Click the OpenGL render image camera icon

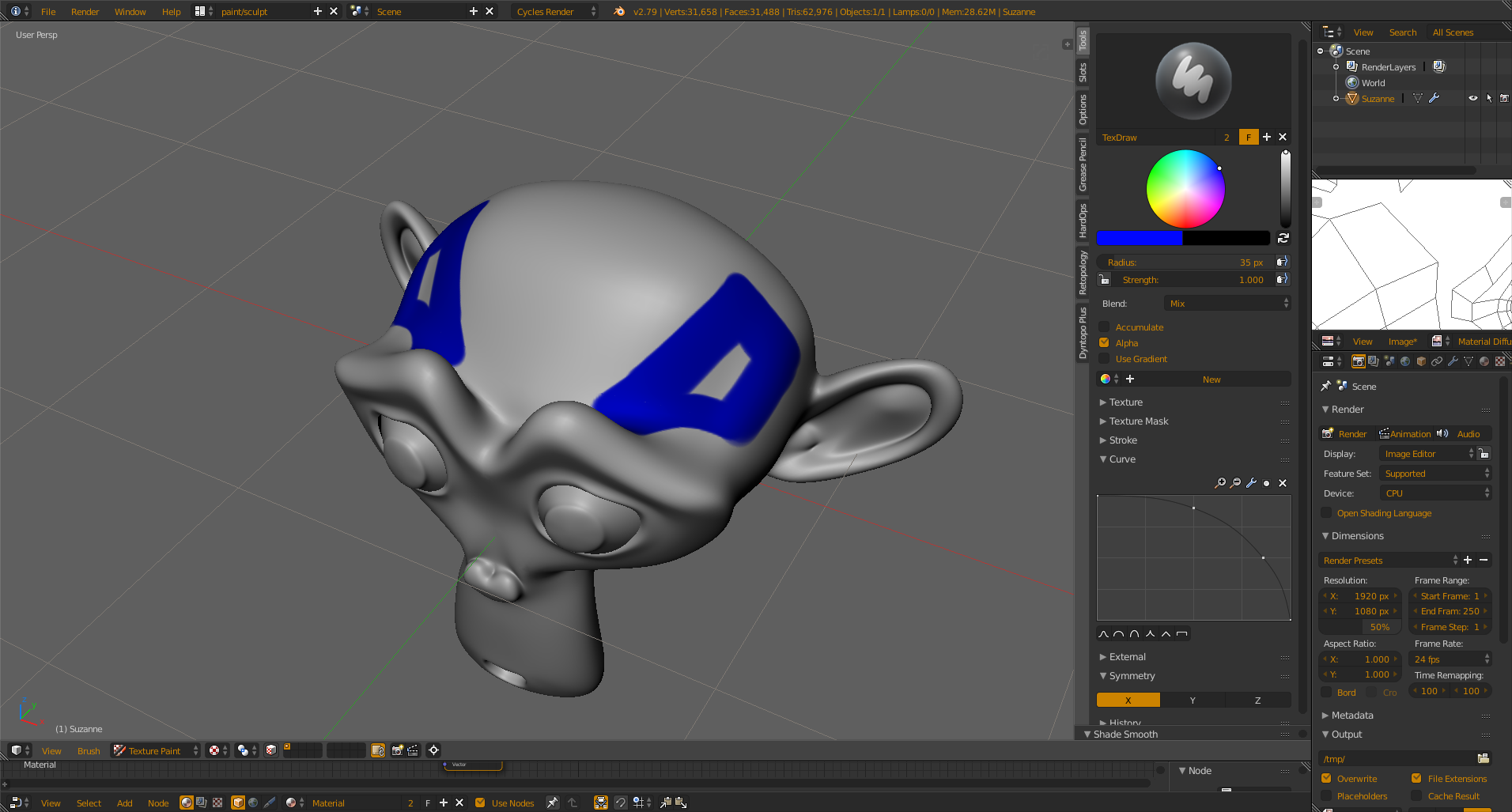[397, 750]
